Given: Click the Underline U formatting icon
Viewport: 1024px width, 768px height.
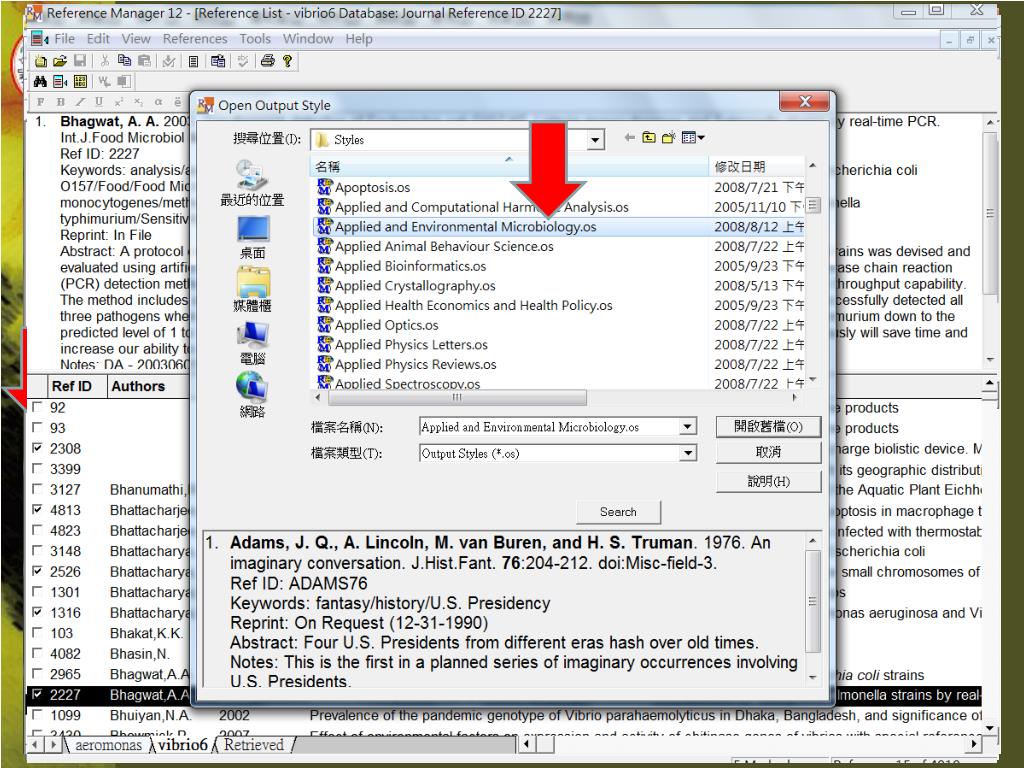Looking at the screenshot, I should tap(99, 102).
